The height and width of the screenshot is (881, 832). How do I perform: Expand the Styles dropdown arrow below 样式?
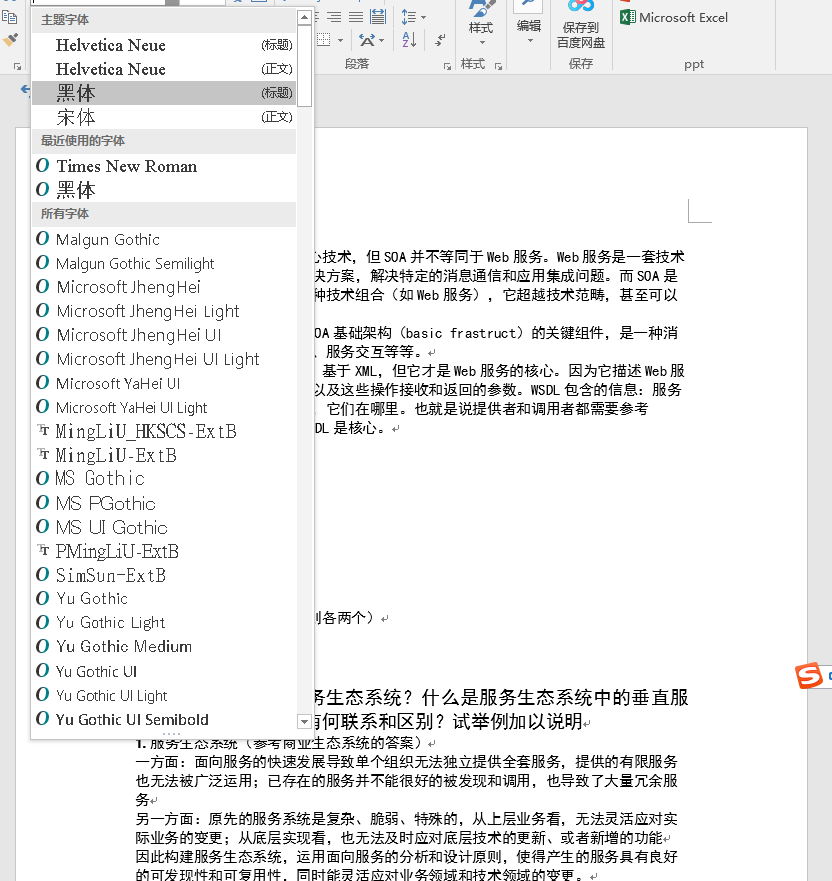click(x=481, y=41)
